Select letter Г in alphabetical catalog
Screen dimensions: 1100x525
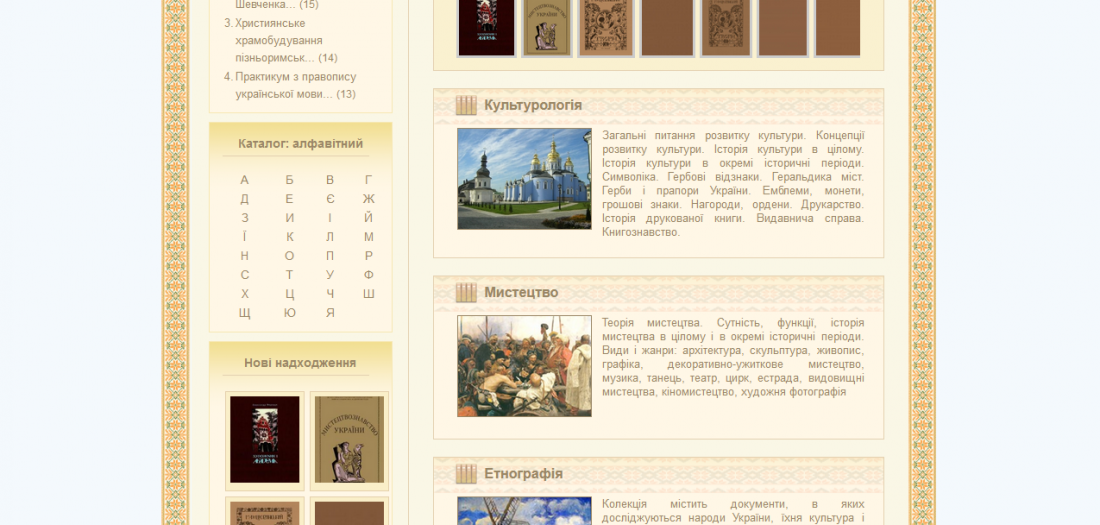point(369,180)
